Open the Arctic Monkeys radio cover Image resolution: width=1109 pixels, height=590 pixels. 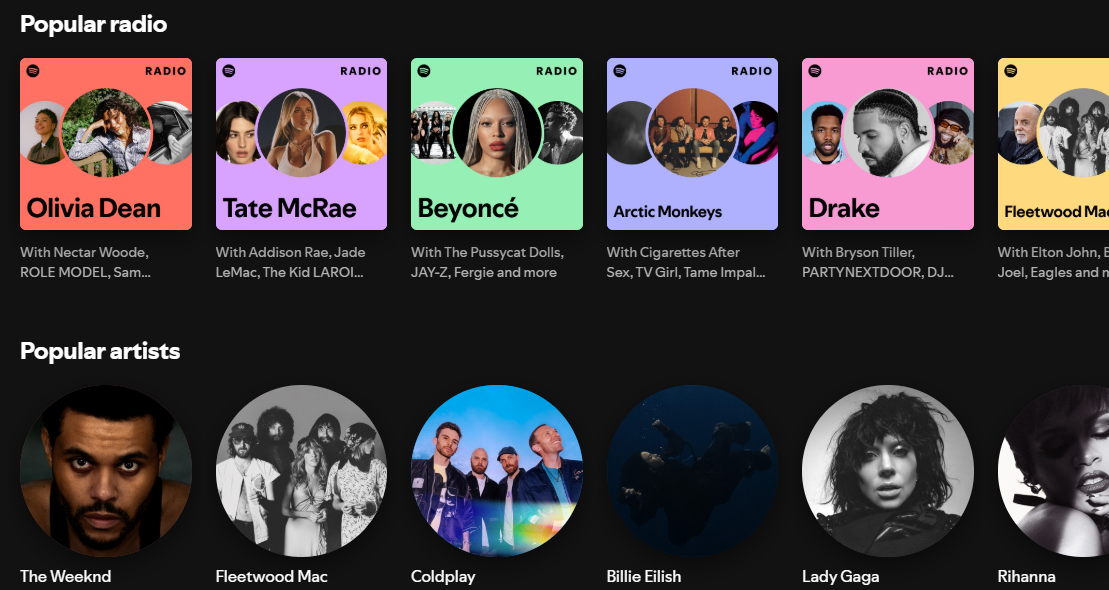coord(692,144)
